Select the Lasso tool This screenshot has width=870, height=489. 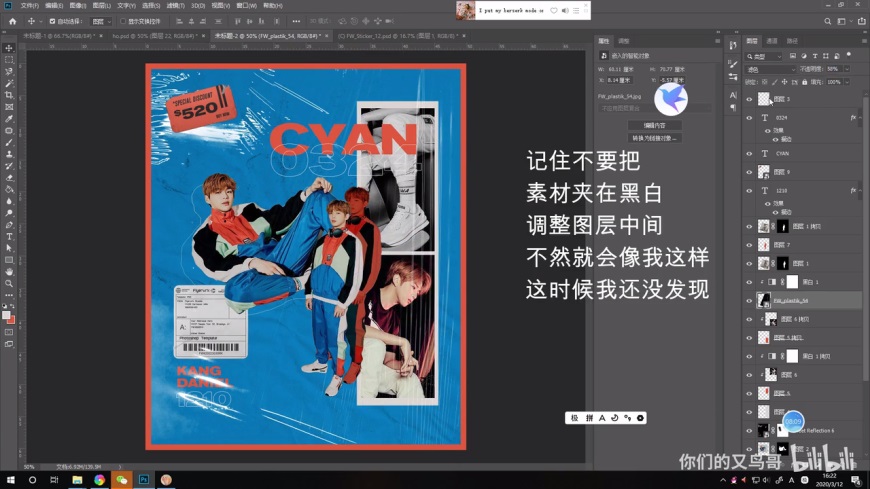tap(9, 71)
